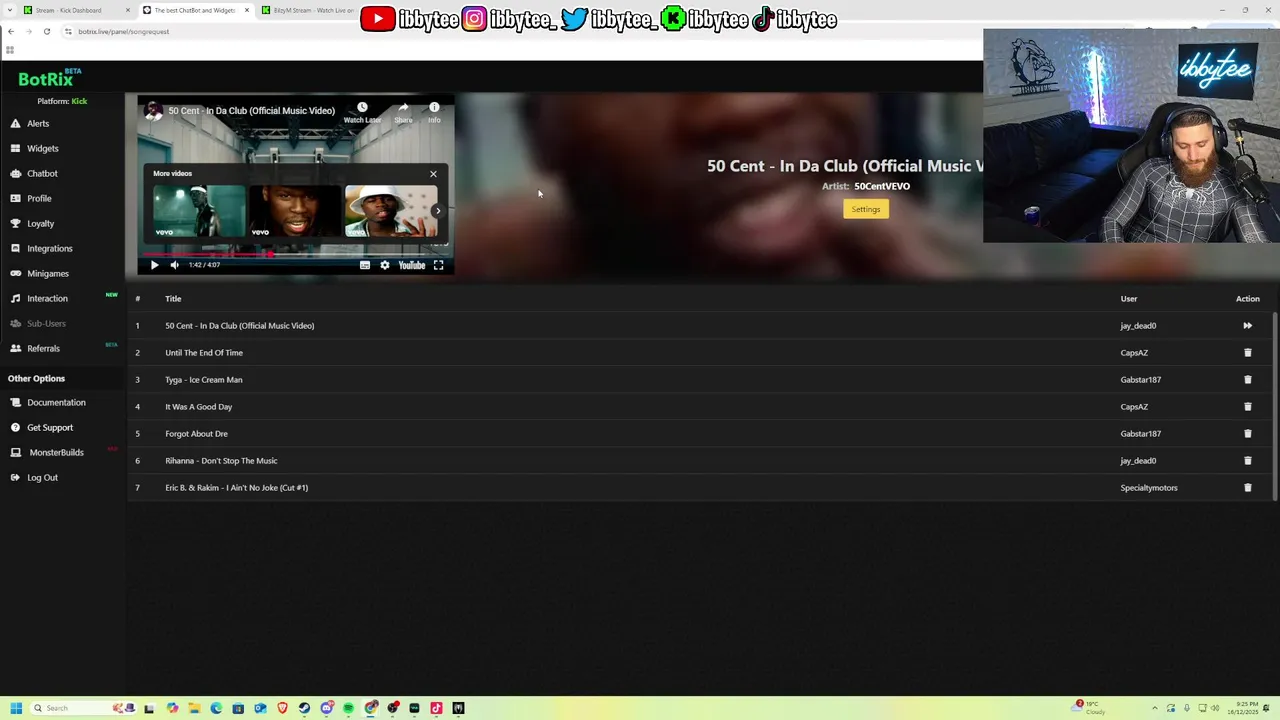Select the white-hat More videos thumbnail
1280x720 pixels.
pyautogui.click(x=391, y=211)
